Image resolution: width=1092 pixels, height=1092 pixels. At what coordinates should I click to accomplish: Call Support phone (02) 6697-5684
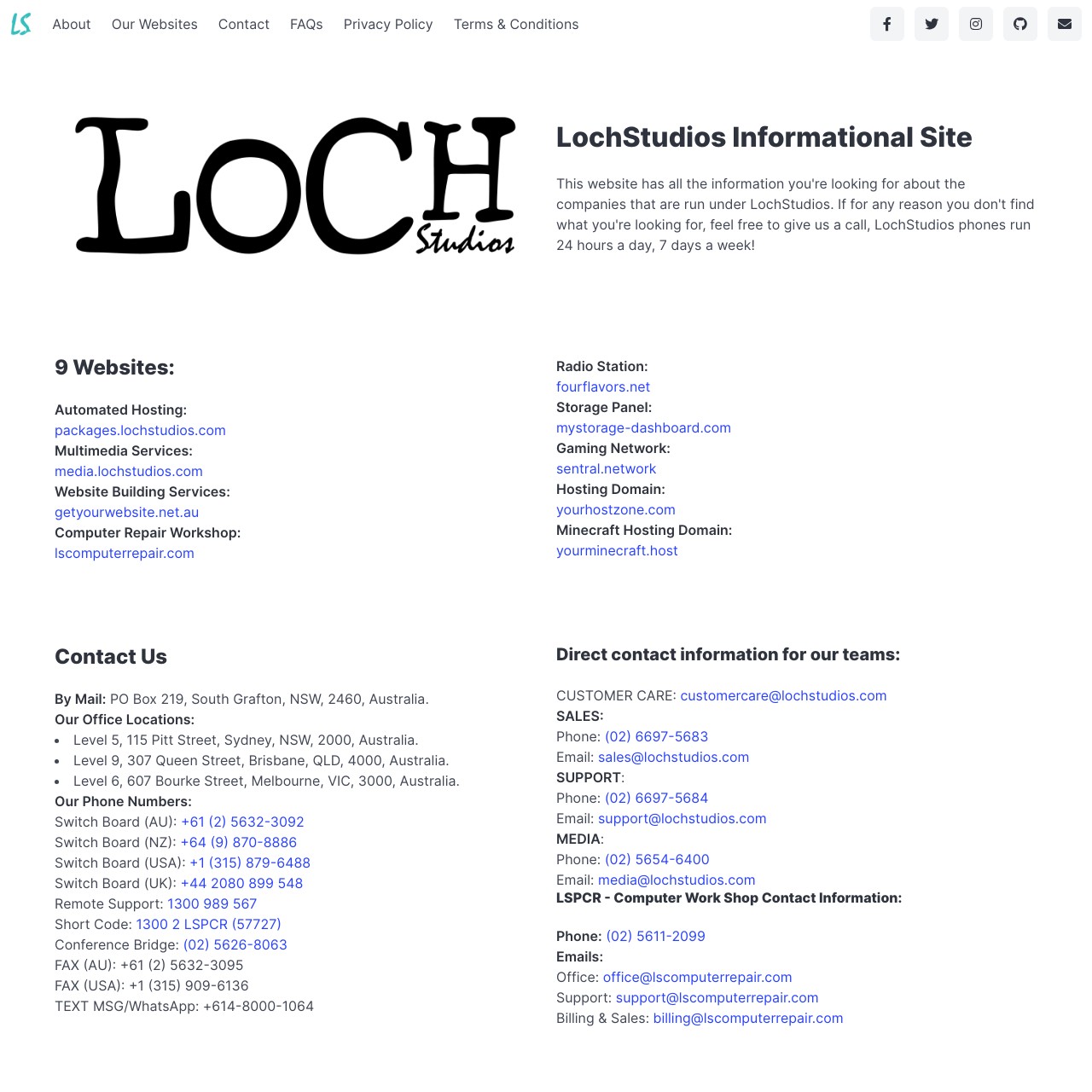tap(656, 798)
